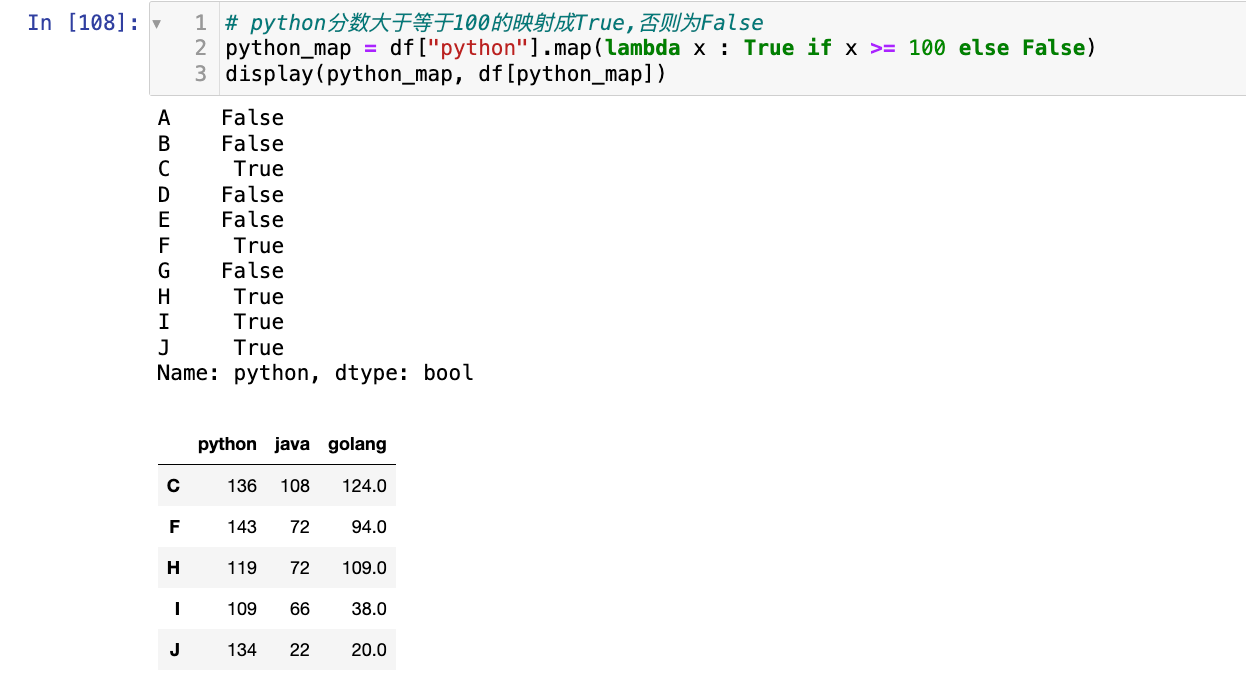The width and height of the screenshot is (1246, 686).
Task: Click the java column header
Action: [x=292, y=445]
